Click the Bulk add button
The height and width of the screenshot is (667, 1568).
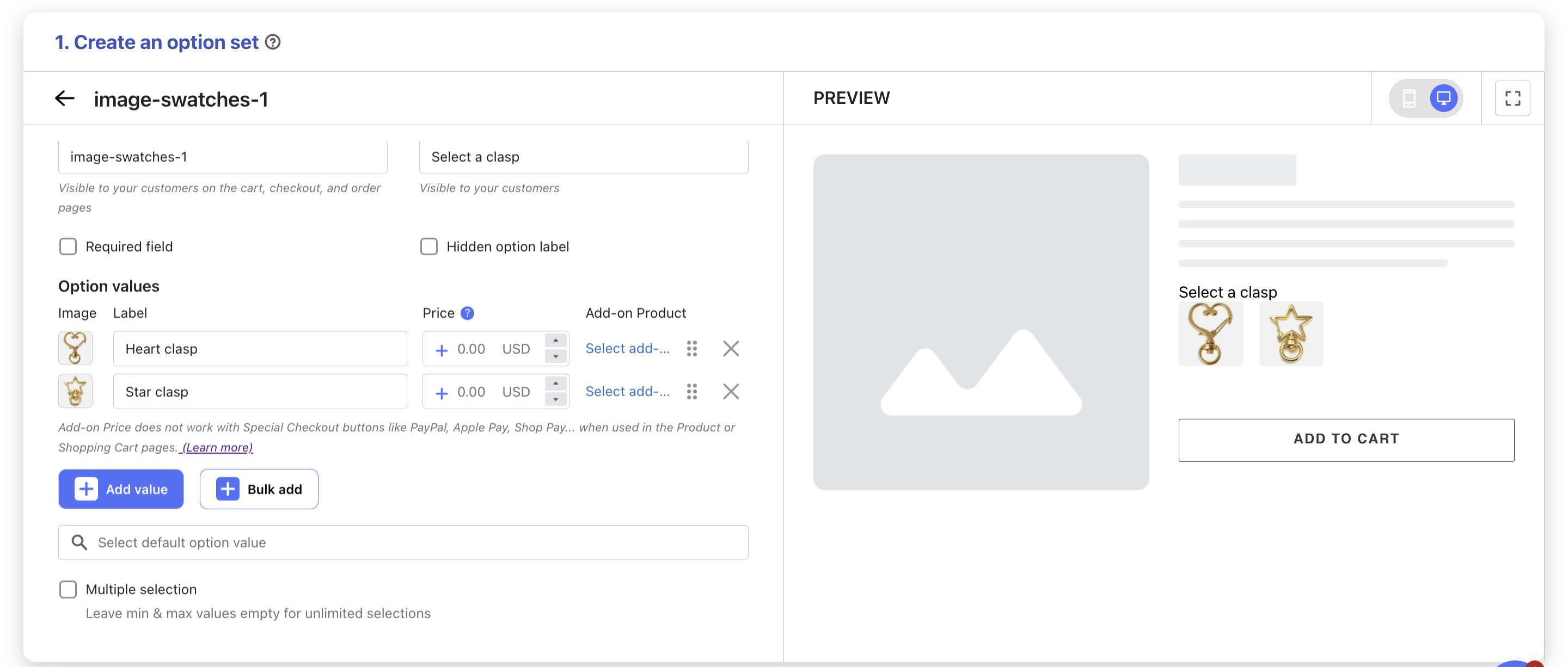[x=259, y=489]
